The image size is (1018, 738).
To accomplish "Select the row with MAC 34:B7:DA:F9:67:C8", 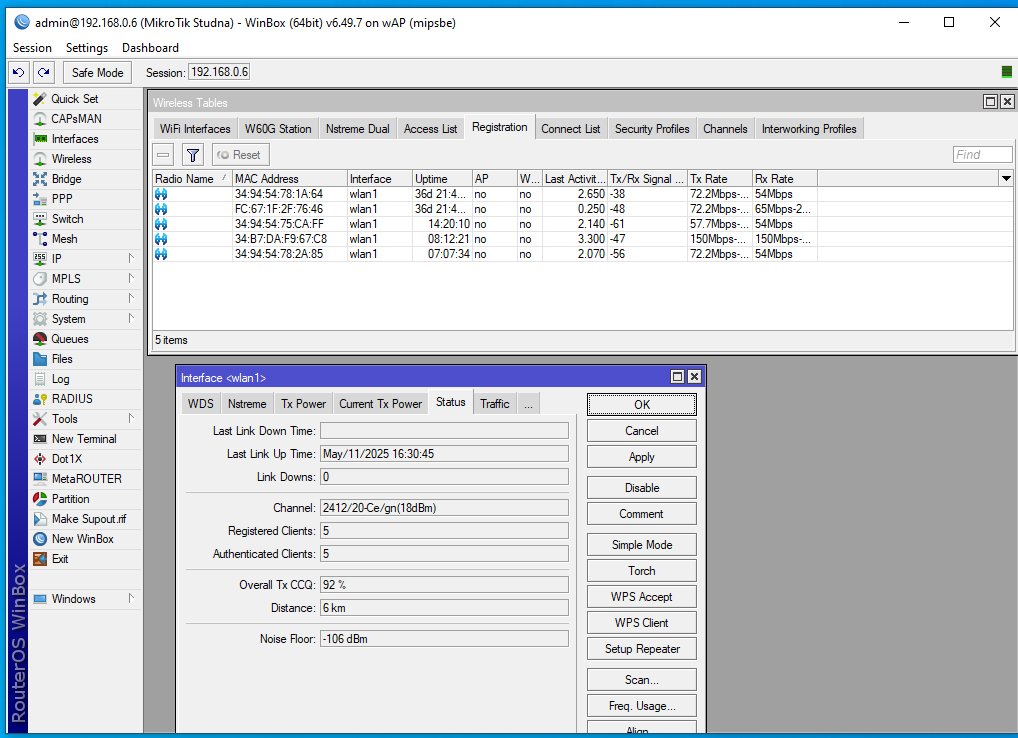I will [484, 239].
